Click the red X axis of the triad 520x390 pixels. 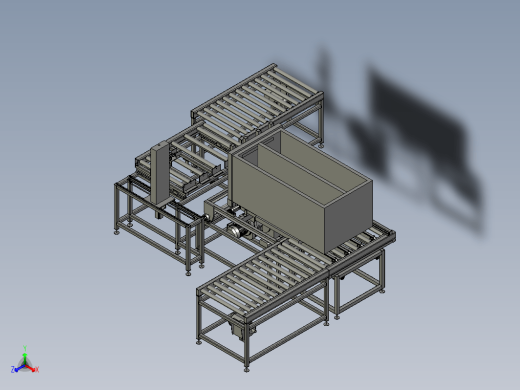(32, 369)
